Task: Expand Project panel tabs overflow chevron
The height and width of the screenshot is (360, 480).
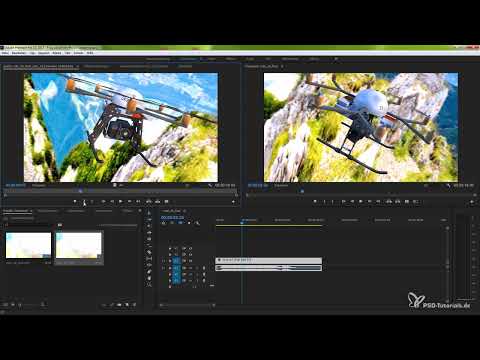Action: (x=140, y=211)
